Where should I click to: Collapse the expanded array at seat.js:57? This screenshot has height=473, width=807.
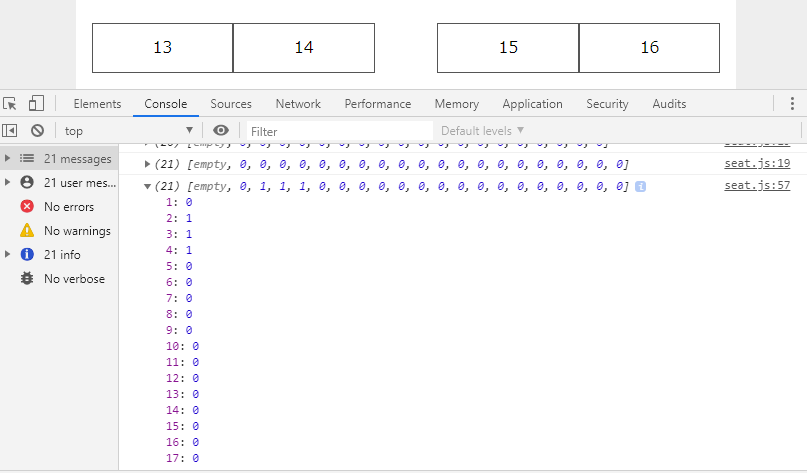click(x=147, y=186)
